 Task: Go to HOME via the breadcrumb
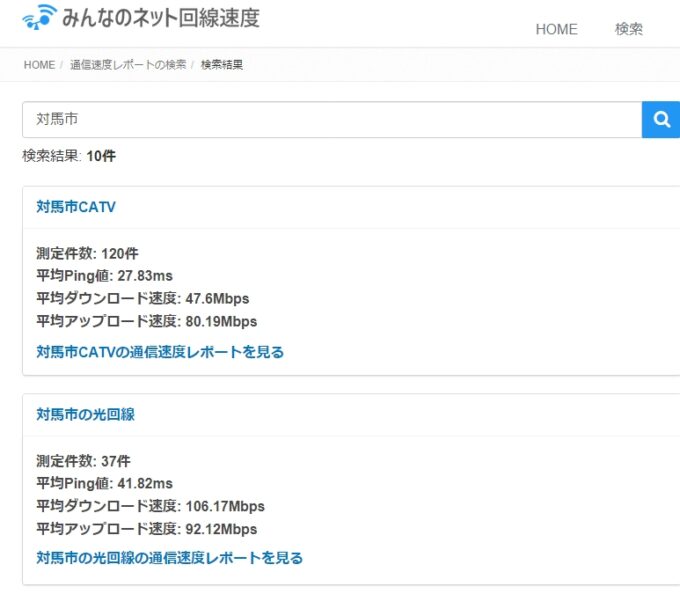click(39, 65)
